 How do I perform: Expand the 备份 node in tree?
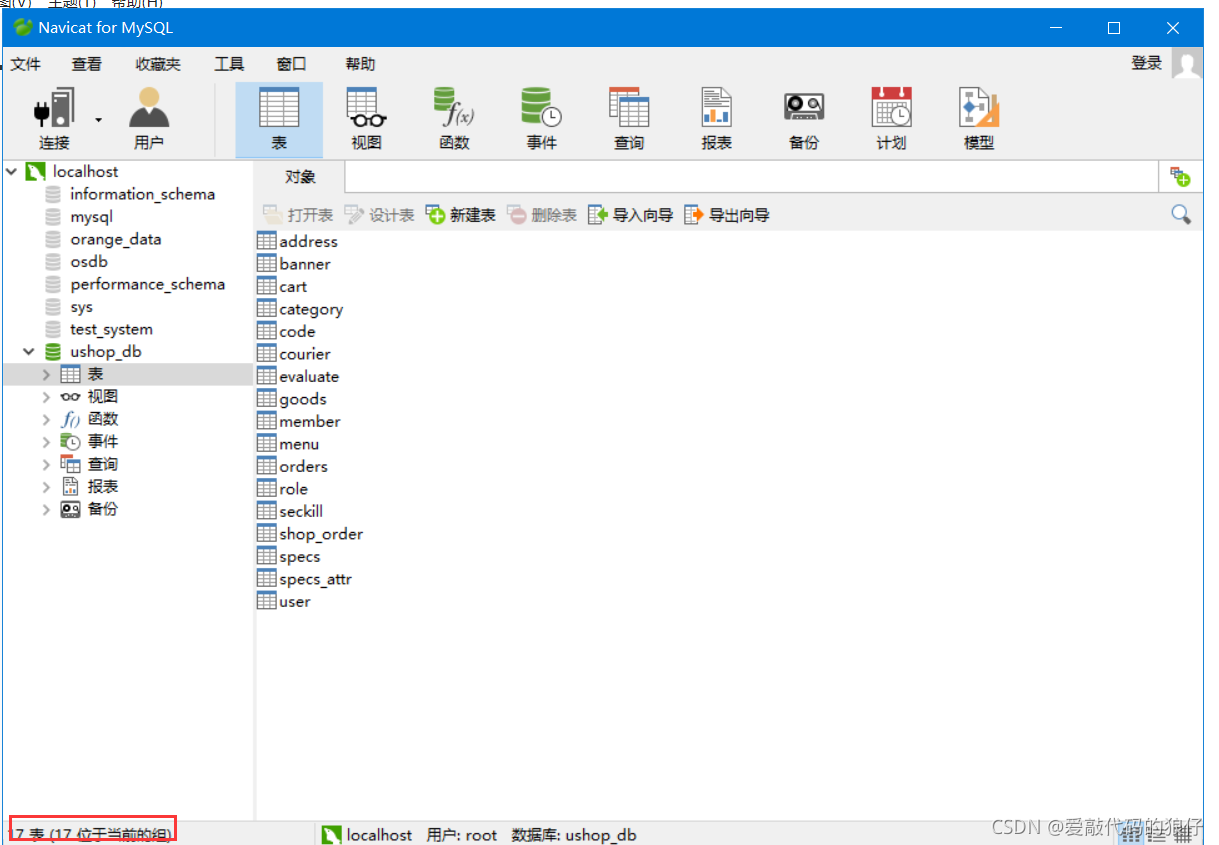point(46,510)
